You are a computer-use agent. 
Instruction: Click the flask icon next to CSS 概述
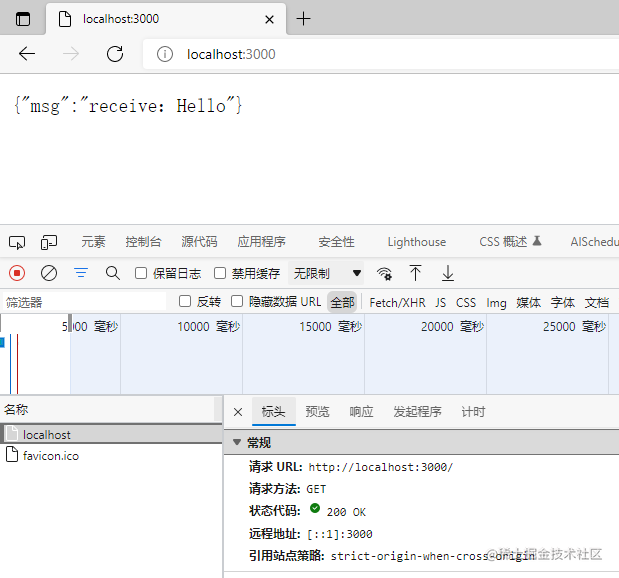(537, 240)
